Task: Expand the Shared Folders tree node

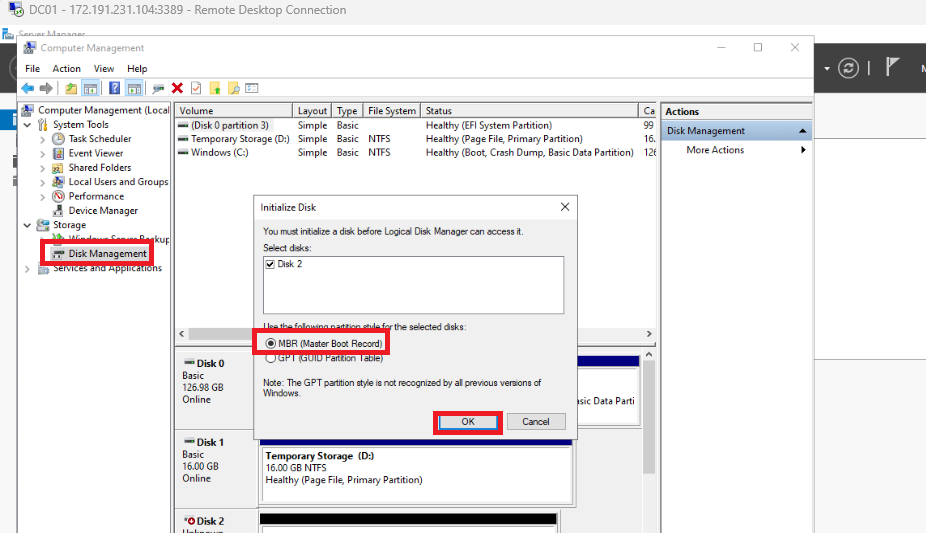Action: pos(43,168)
